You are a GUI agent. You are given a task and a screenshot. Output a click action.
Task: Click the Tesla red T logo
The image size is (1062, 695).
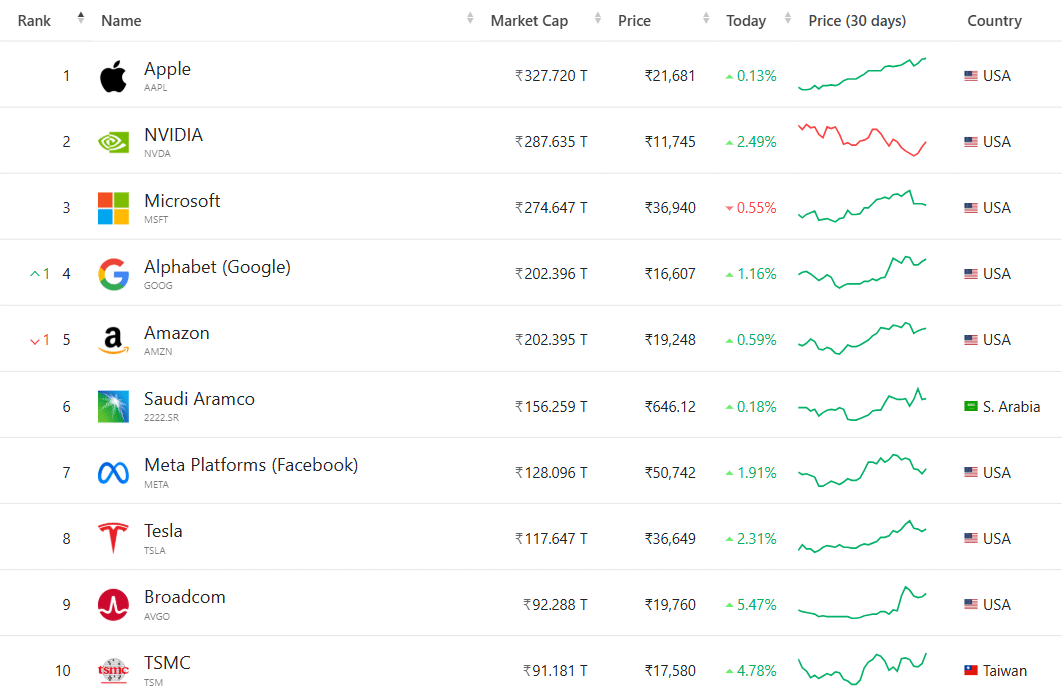[113, 538]
